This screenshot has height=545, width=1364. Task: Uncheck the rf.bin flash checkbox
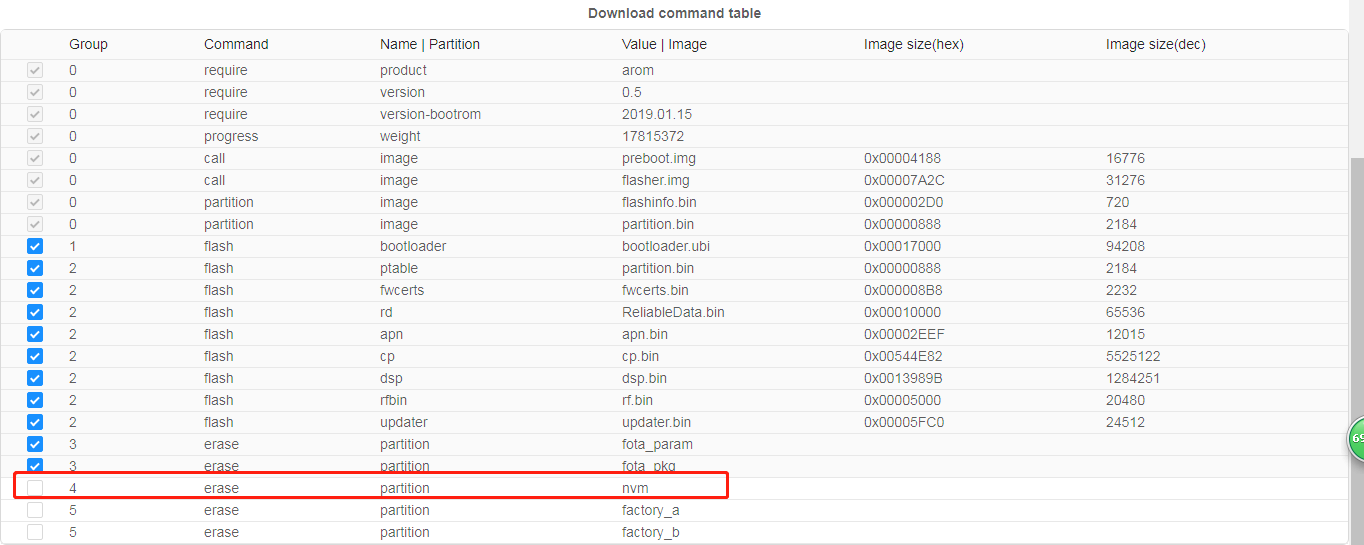[x=35, y=400]
